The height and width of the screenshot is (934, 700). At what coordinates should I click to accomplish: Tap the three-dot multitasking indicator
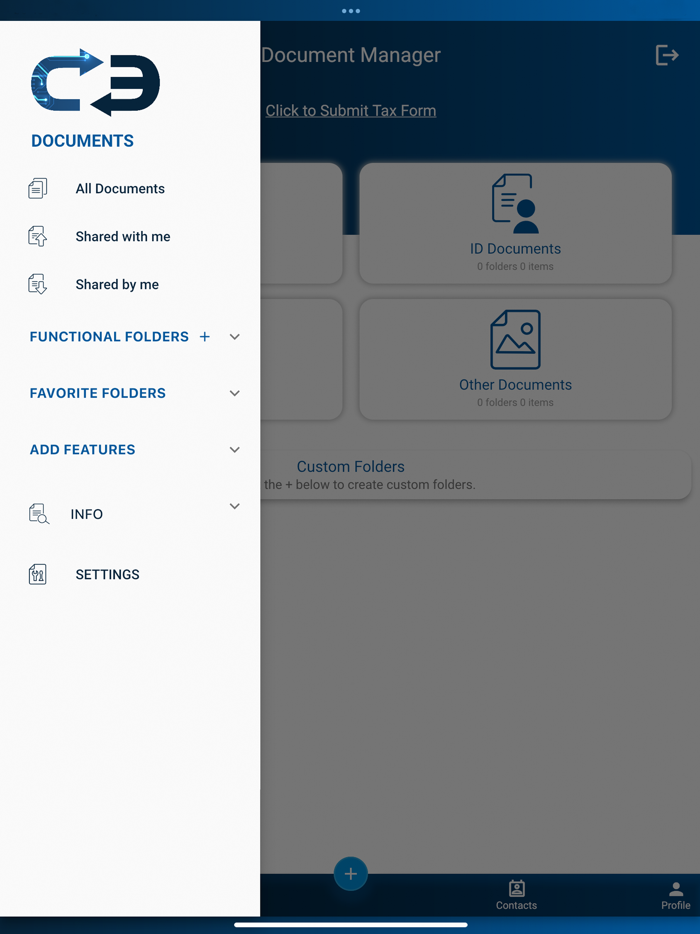(350, 11)
